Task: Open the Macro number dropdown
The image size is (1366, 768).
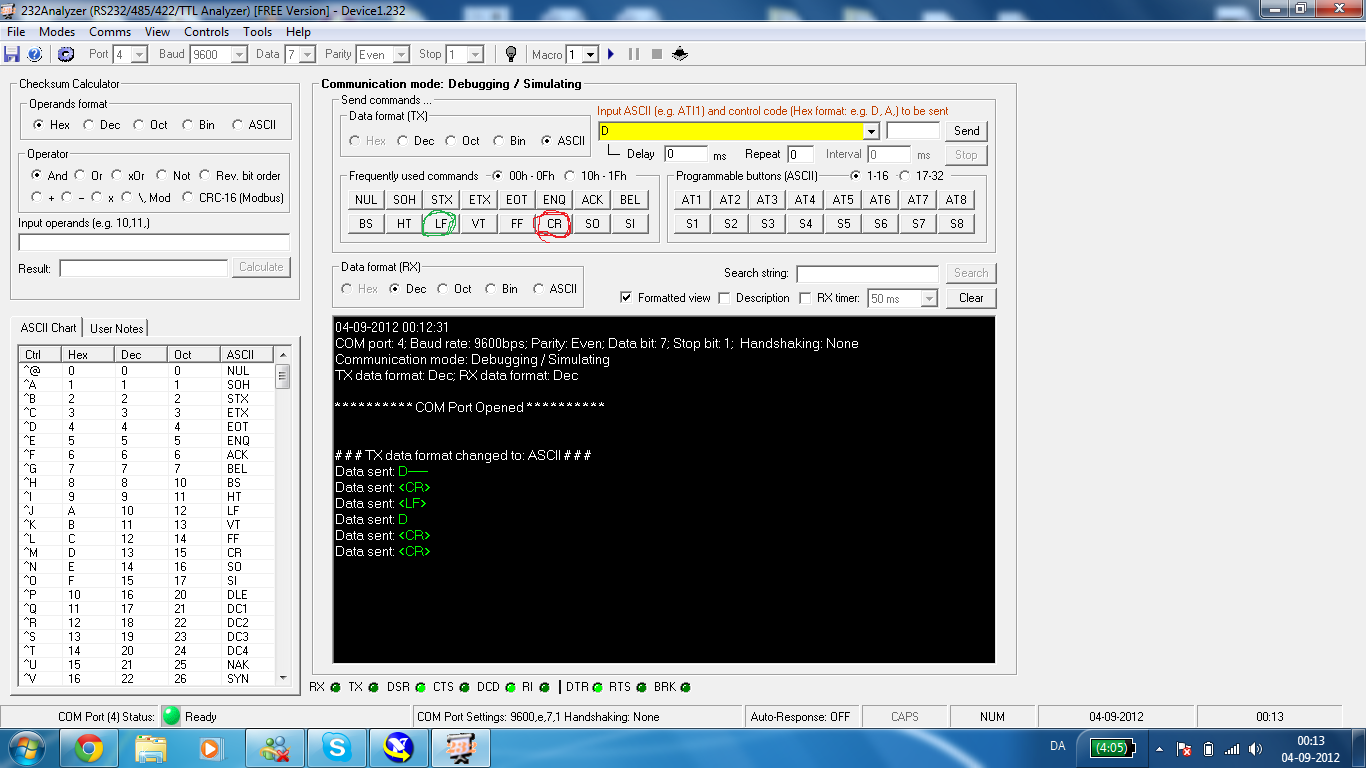Action: pyautogui.click(x=590, y=55)
